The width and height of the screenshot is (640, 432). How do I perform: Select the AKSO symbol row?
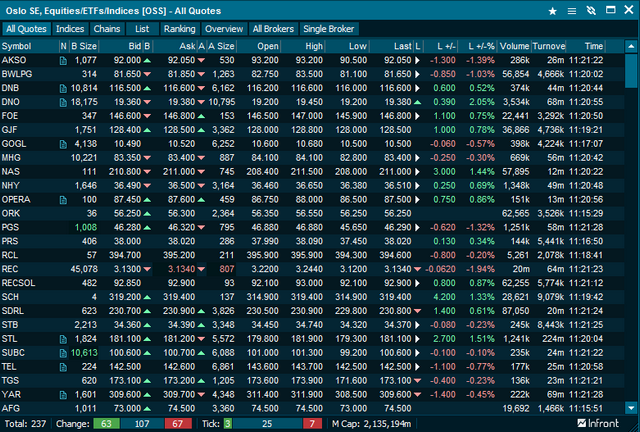pos(312,60)
